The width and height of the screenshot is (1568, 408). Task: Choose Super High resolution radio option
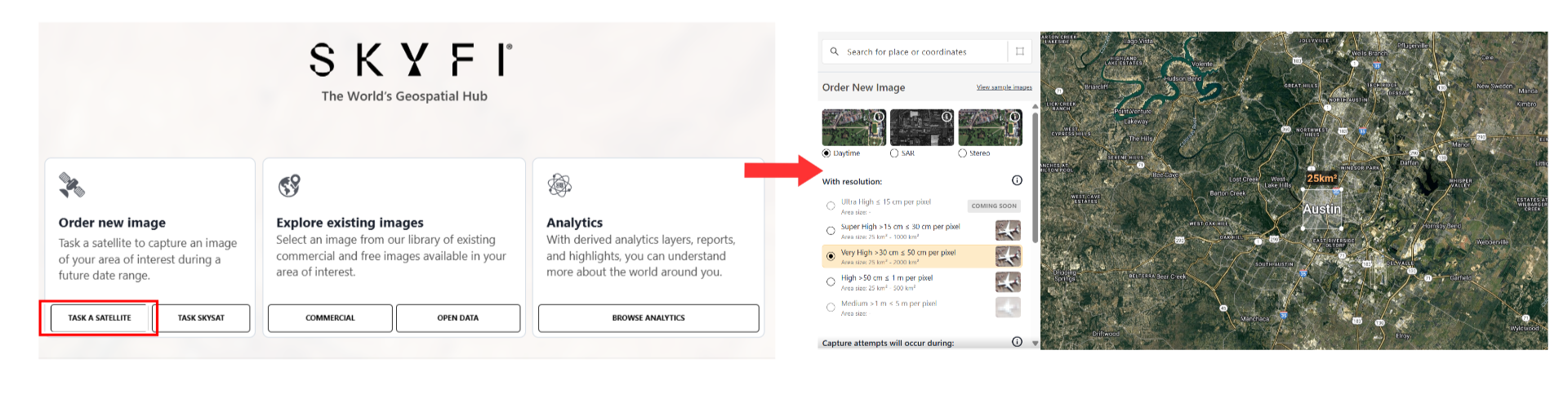tap(831, 231)
